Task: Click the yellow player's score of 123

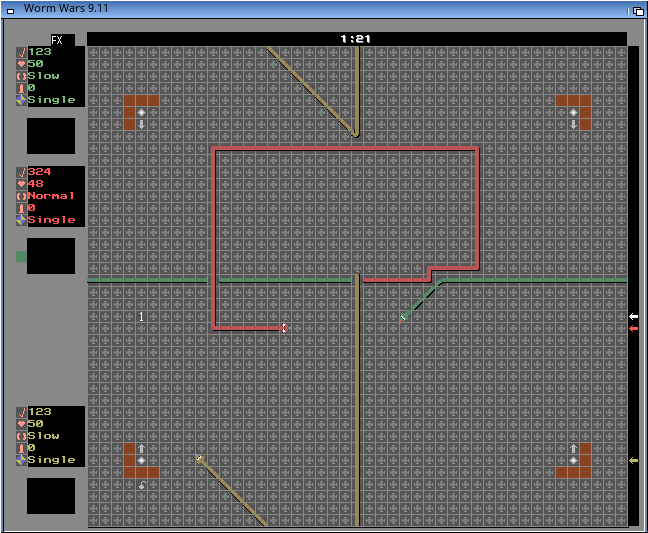Action: click(39, 412)
